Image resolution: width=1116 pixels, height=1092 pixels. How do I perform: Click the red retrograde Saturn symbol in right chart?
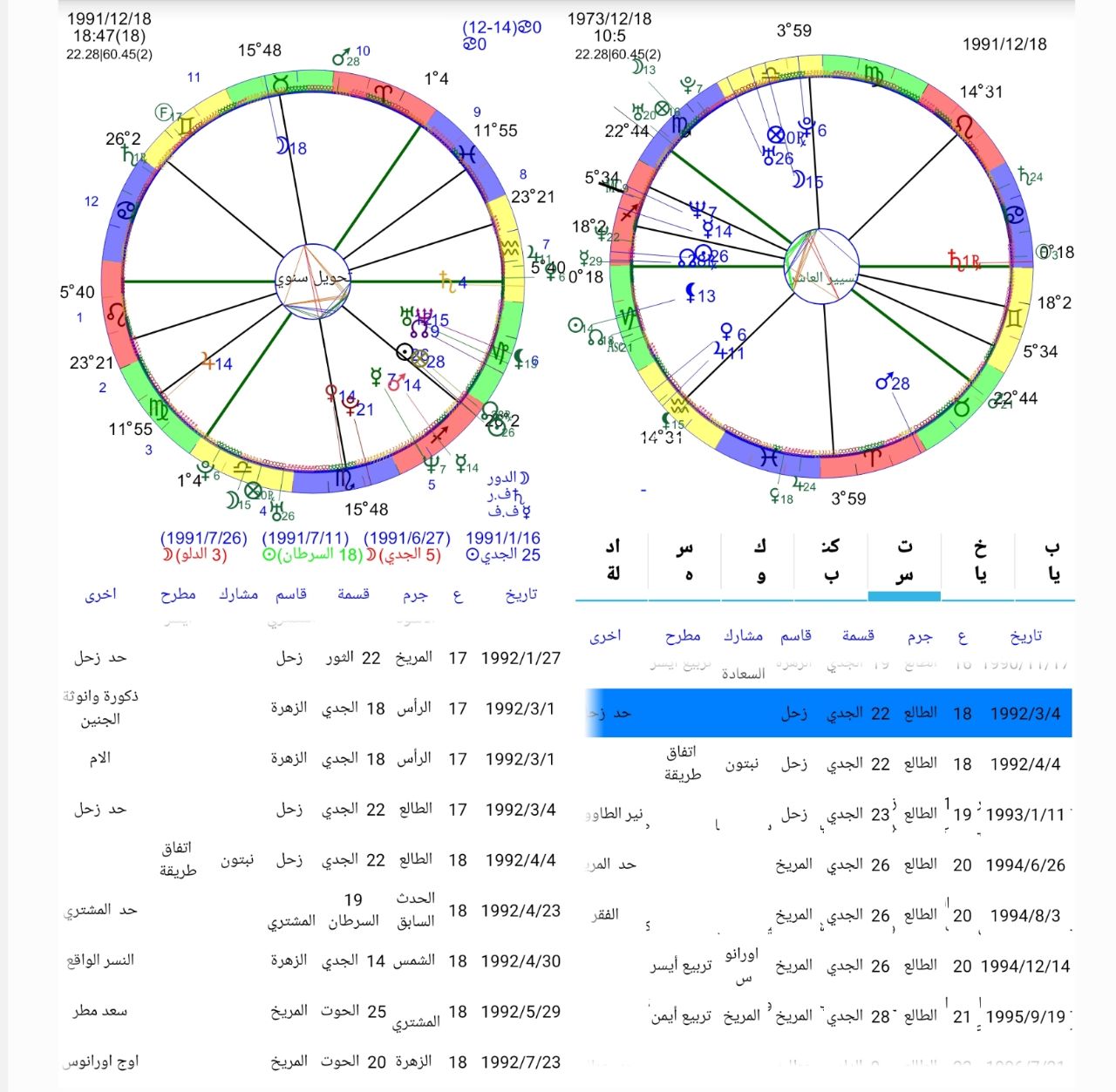[956, 260]
